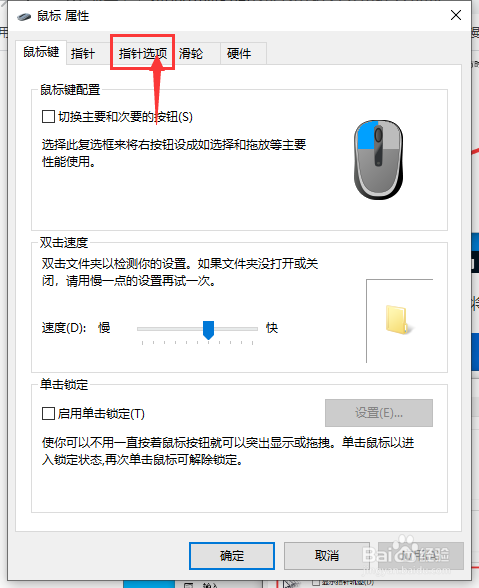Click the apply button behind the watermark
Viewport: 479px width, 588px height.
click(x=421, y=555)
